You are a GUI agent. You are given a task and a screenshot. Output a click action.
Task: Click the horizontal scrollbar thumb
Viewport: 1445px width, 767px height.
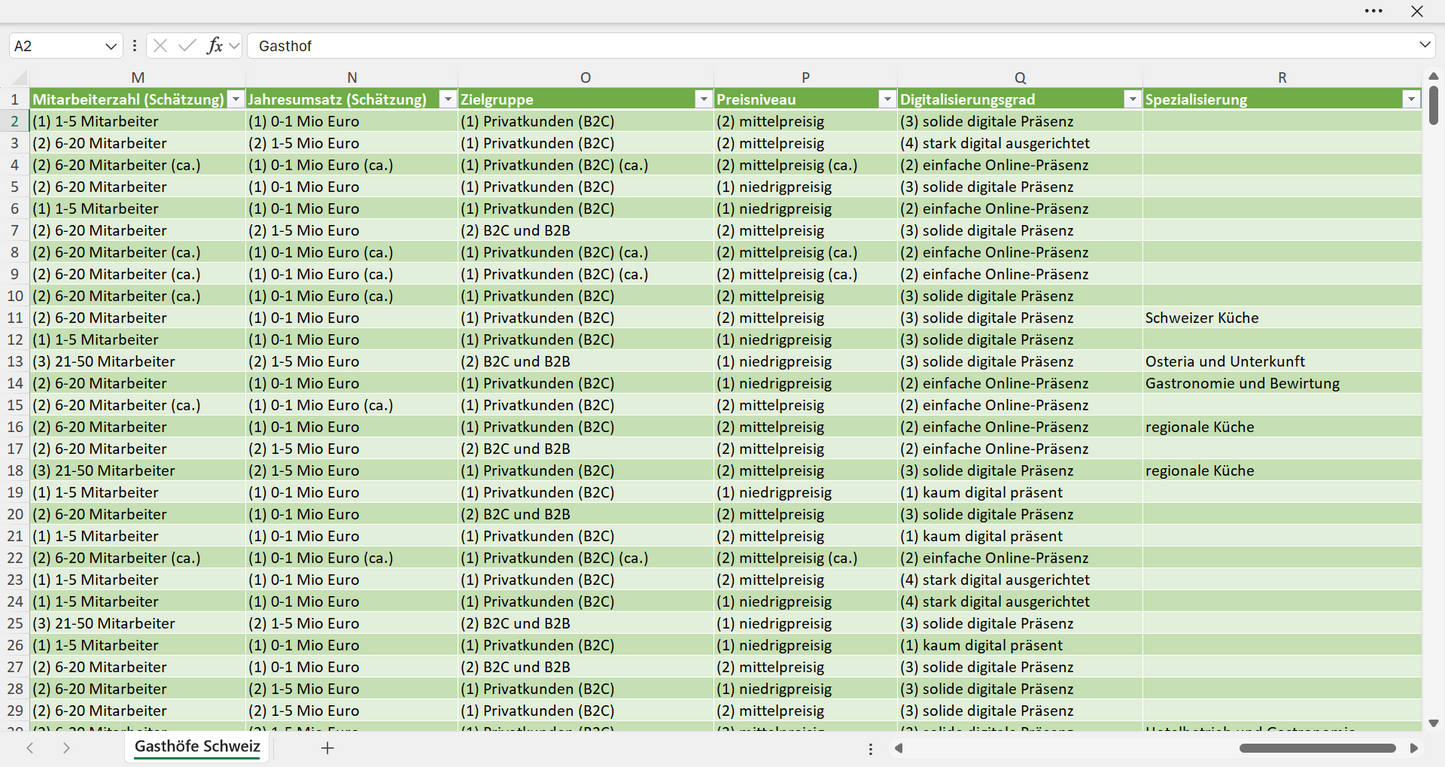(1317, 748)
